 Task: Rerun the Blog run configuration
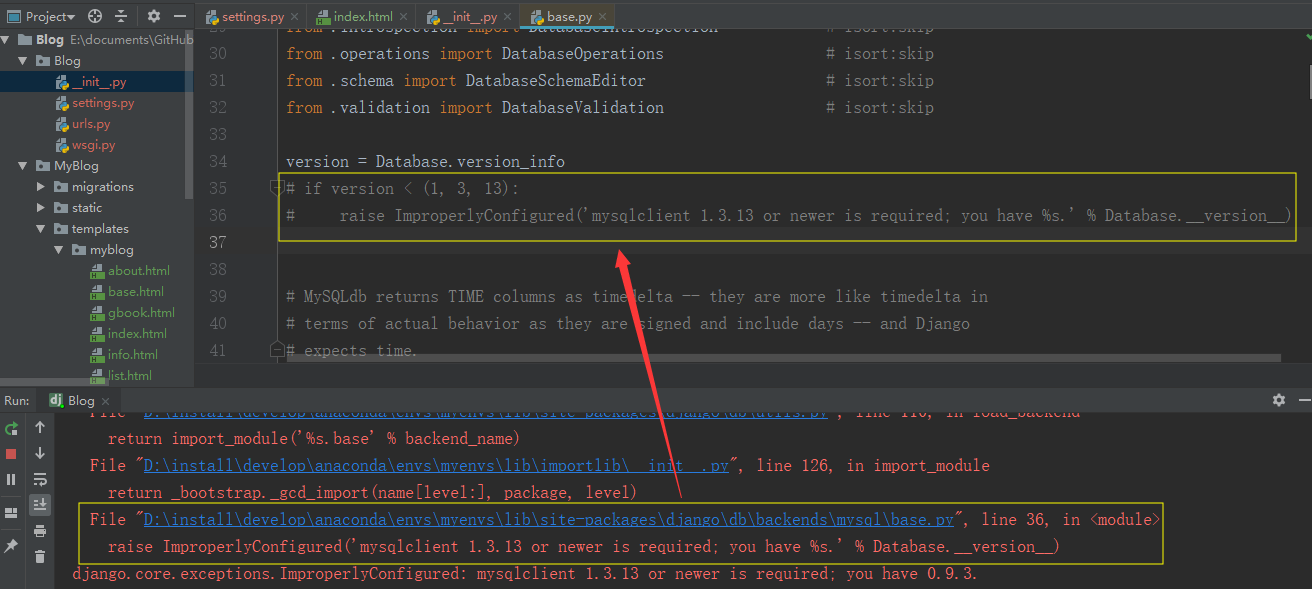12,428
